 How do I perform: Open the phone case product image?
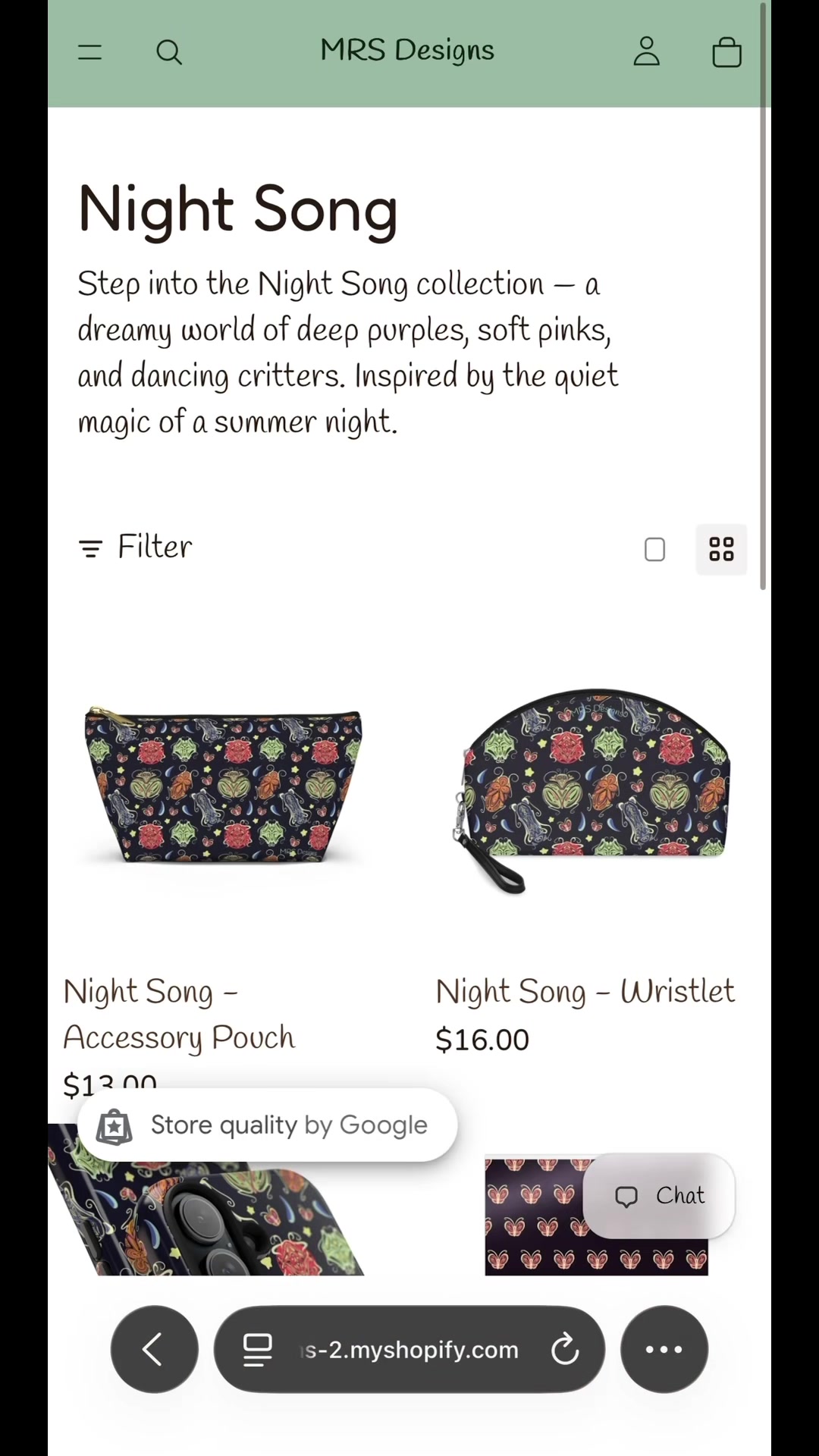pos(206,1200)
